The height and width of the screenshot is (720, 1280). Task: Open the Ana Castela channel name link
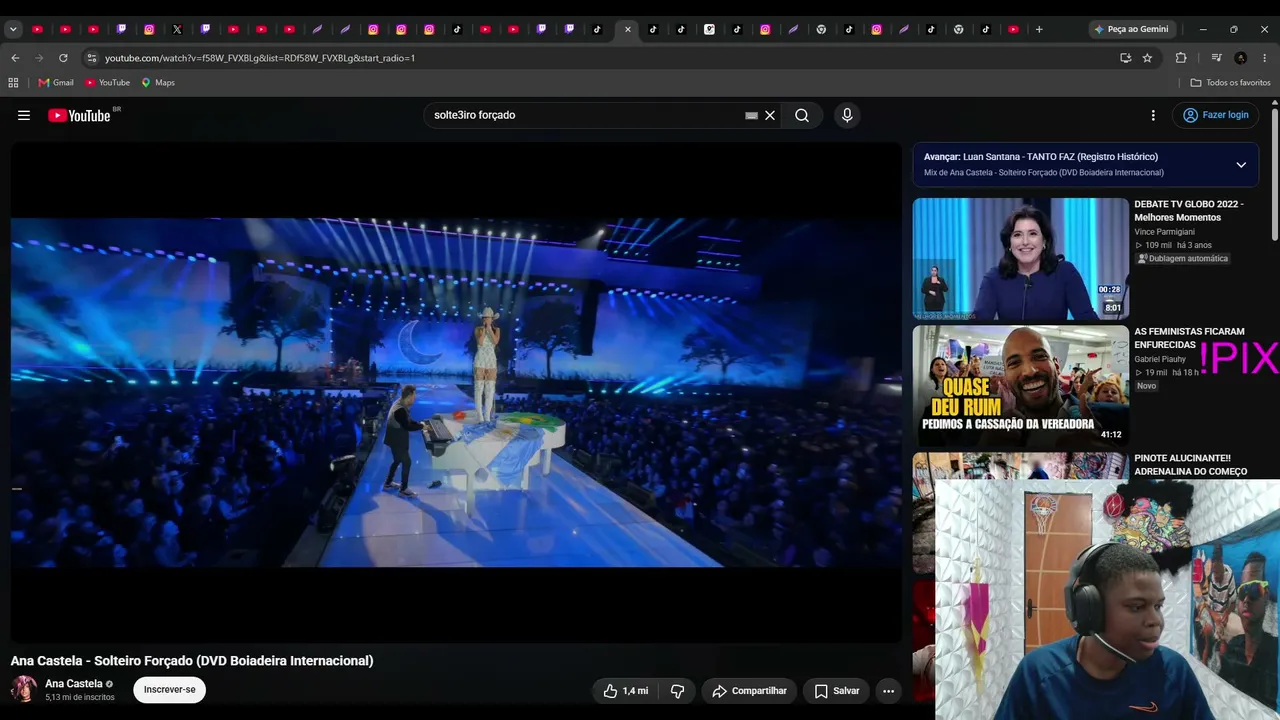(x=74, y=684)
